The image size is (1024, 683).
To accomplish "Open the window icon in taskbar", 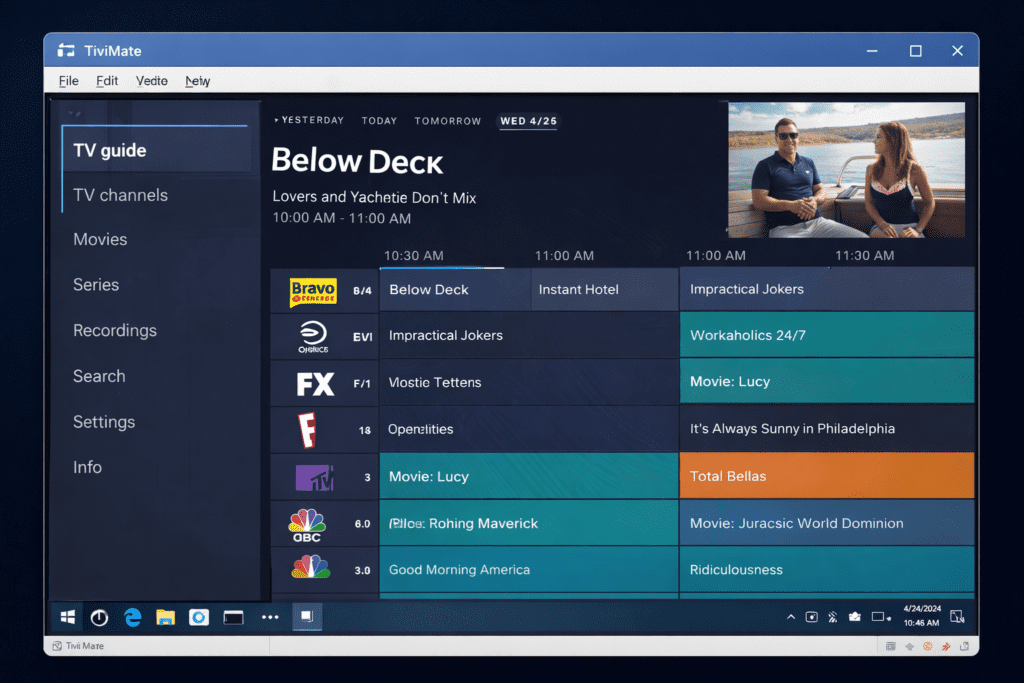I will click(x=233, y=617).
